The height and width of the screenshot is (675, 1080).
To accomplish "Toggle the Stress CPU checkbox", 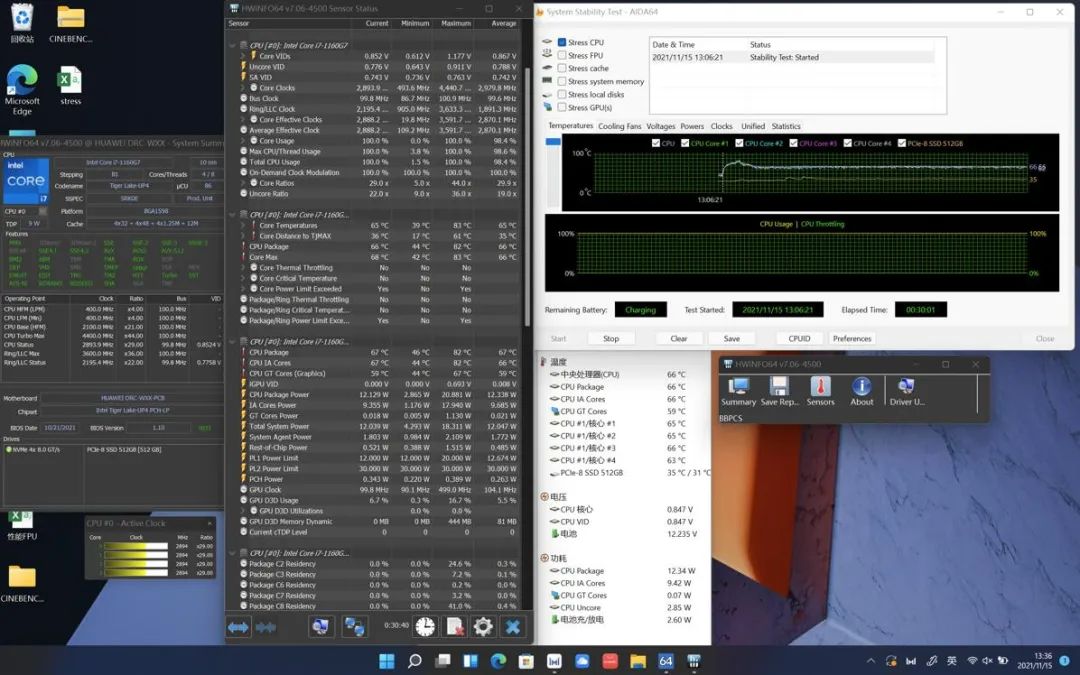I will [x=562, y=42].
